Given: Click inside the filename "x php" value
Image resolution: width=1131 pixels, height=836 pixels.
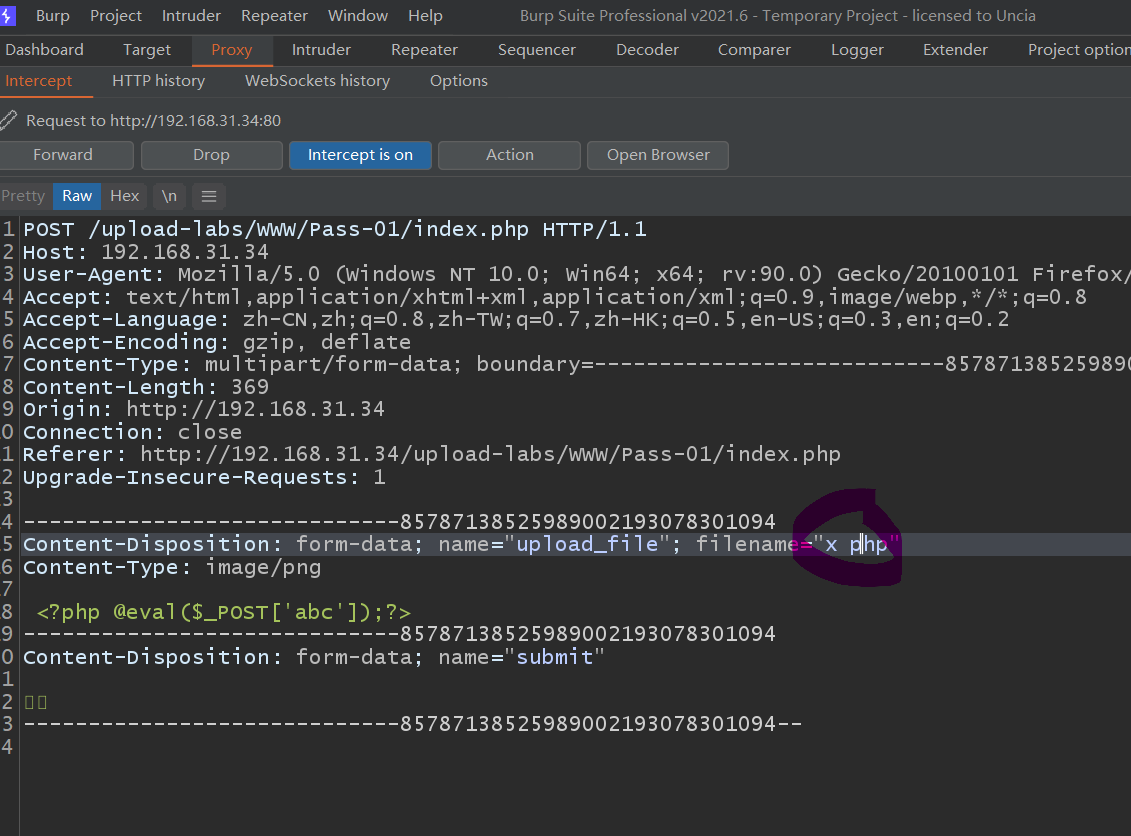Looking at the screenshot, I should click(856, 544).
